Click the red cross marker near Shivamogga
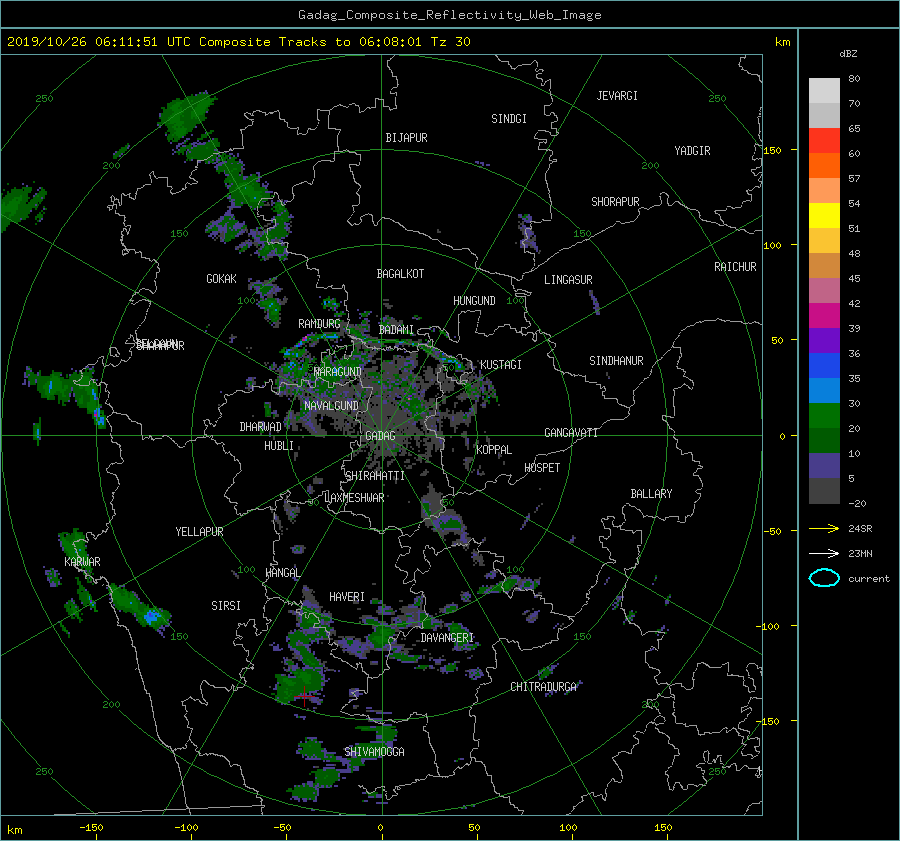The height and width of the screenshot is (841, 900). 304,697
